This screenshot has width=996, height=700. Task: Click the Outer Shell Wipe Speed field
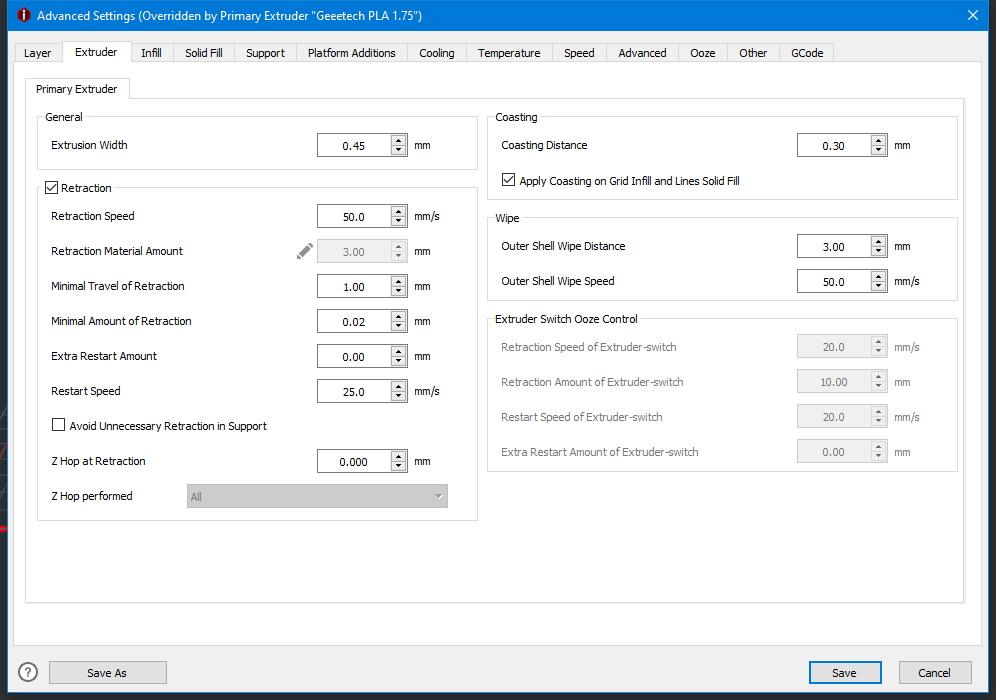pyautogui.click(x=833, y=282)
